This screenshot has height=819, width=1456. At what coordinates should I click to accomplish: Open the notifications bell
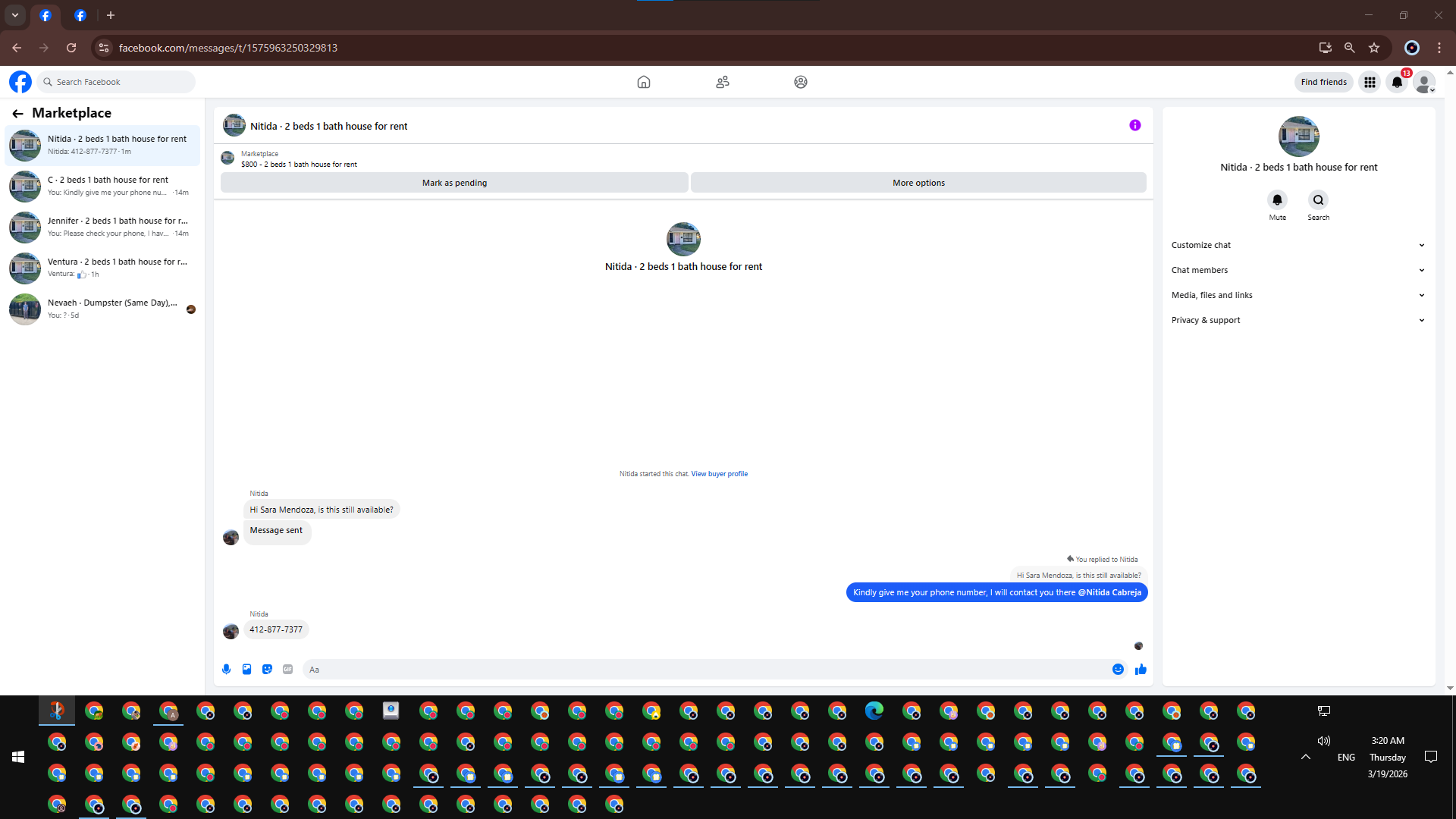pyautogui.click(x=1397, y=82)
